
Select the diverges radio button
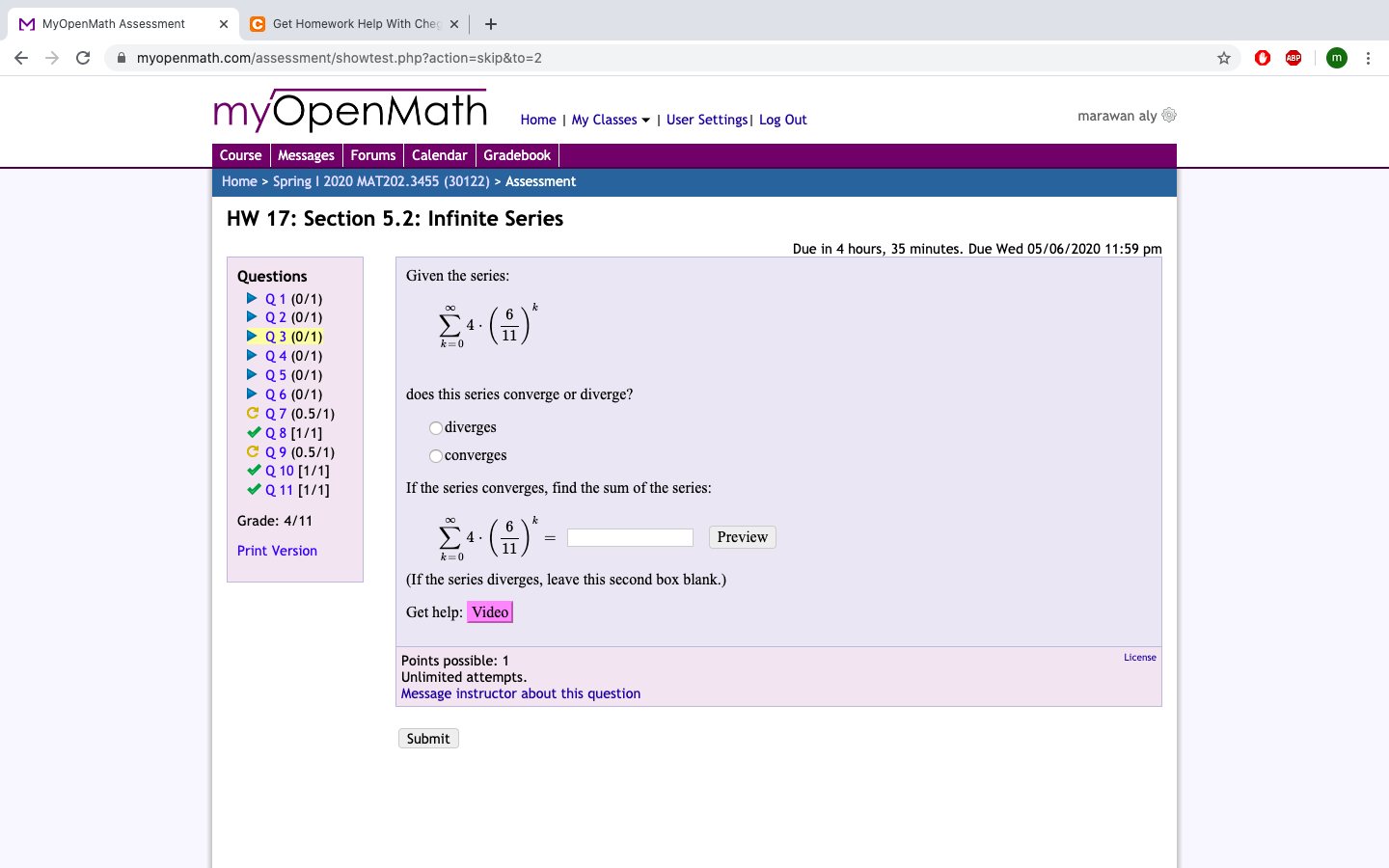tap(435, 427)
